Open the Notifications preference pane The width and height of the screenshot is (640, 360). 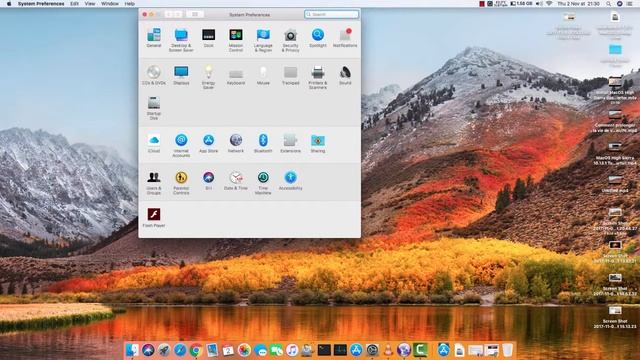point(345,38)
